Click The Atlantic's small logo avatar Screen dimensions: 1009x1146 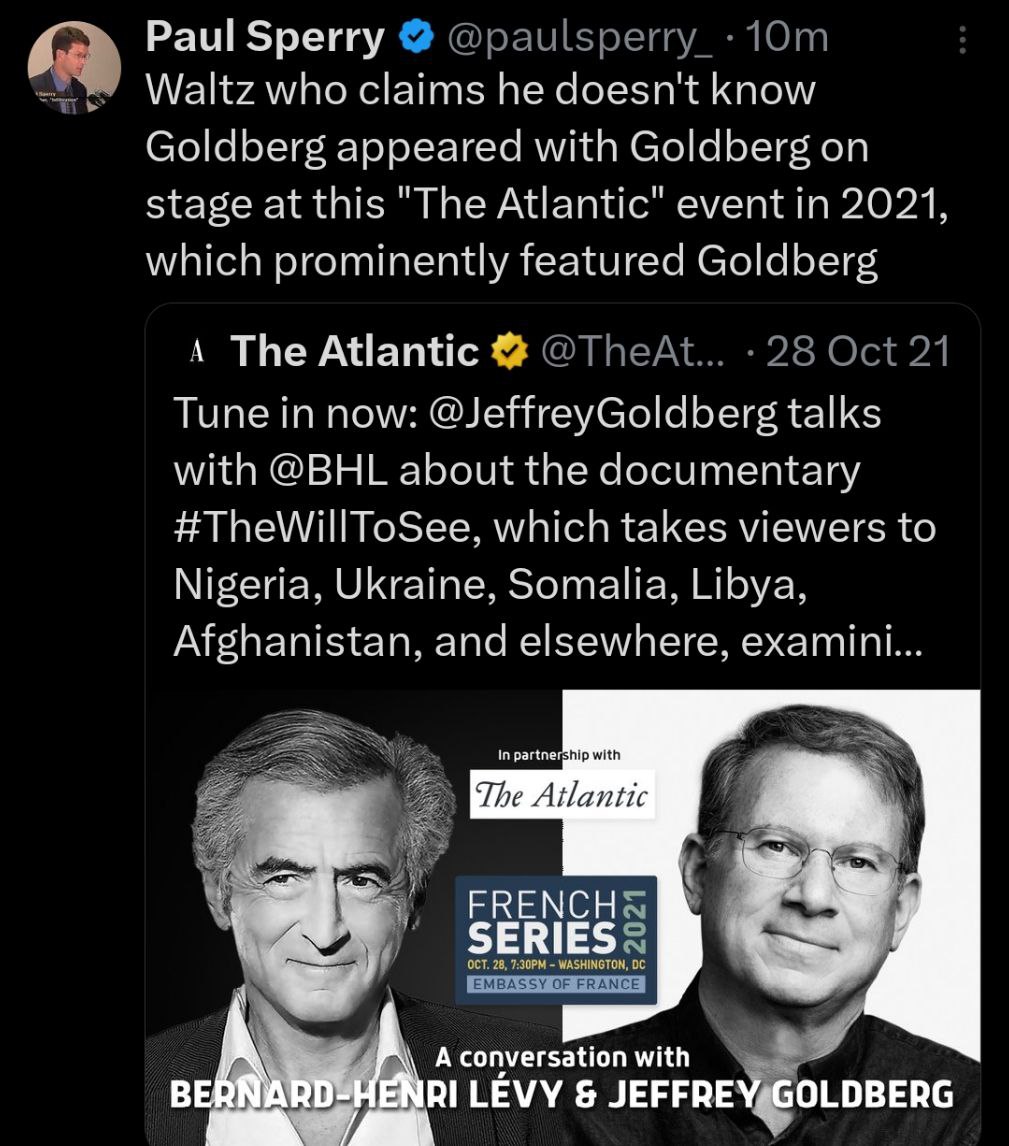coord(196,352)
